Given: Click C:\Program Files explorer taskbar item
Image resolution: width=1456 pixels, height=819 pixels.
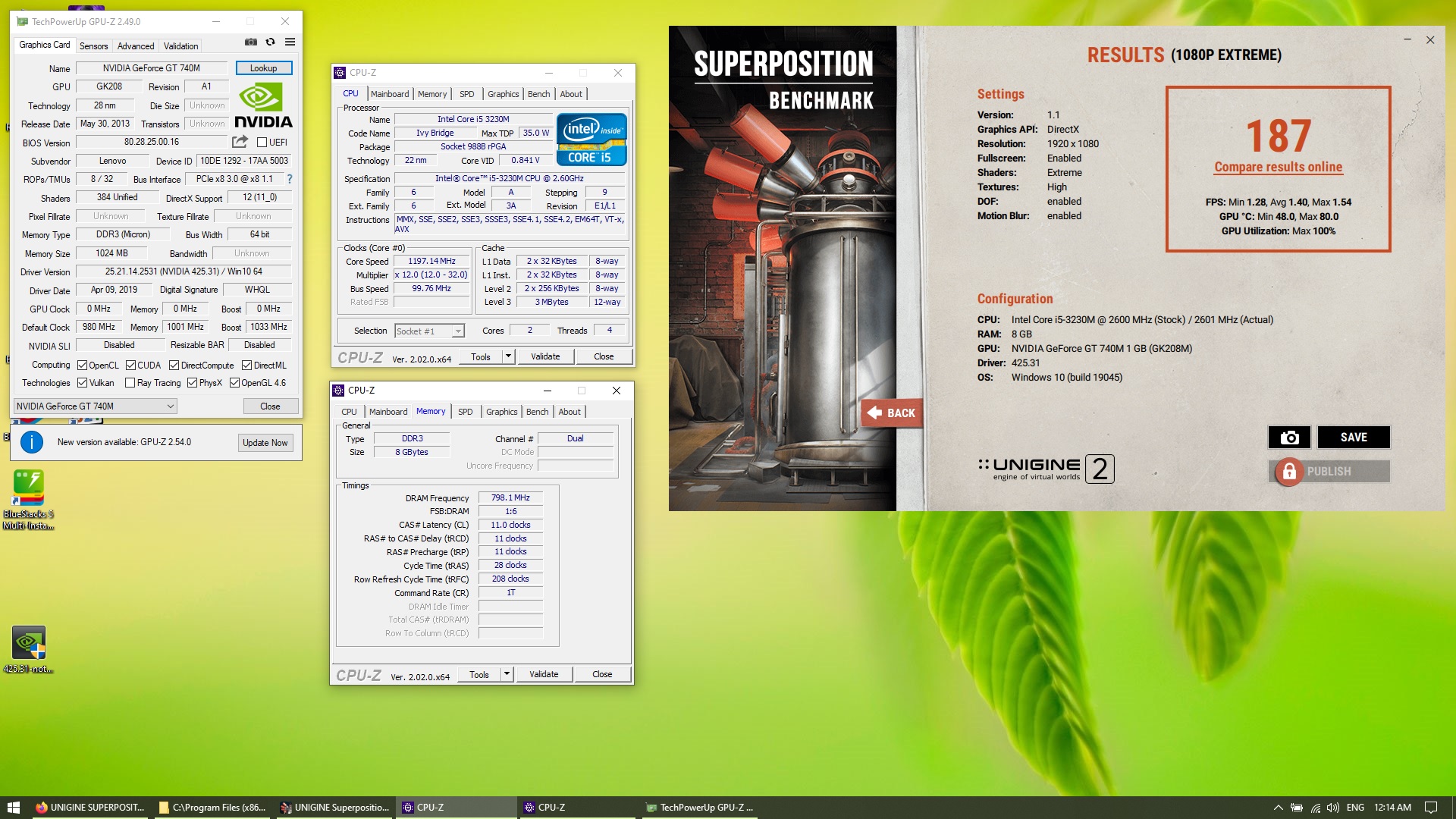Looking at the screenshot, I should (212, 808).
